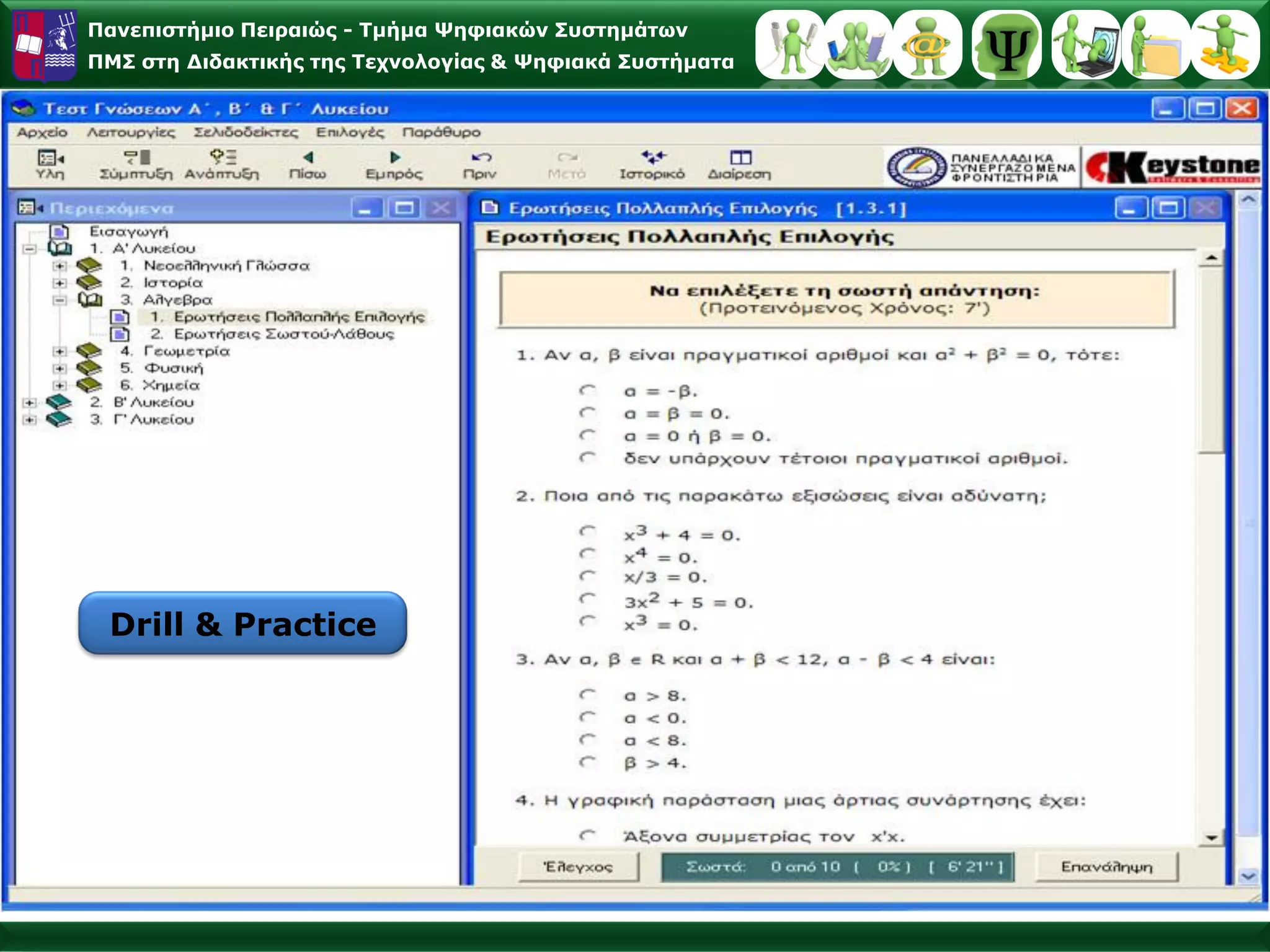Go back with the Πίσω arrow
Screen dimensions: 1270x952
[x=308, y=159]
